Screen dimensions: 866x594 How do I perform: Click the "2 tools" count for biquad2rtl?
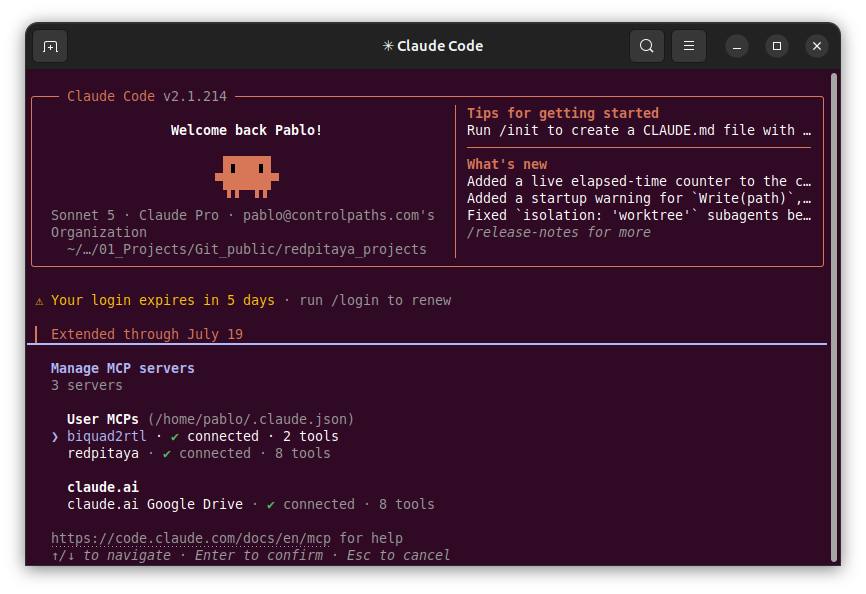(310, 436)
